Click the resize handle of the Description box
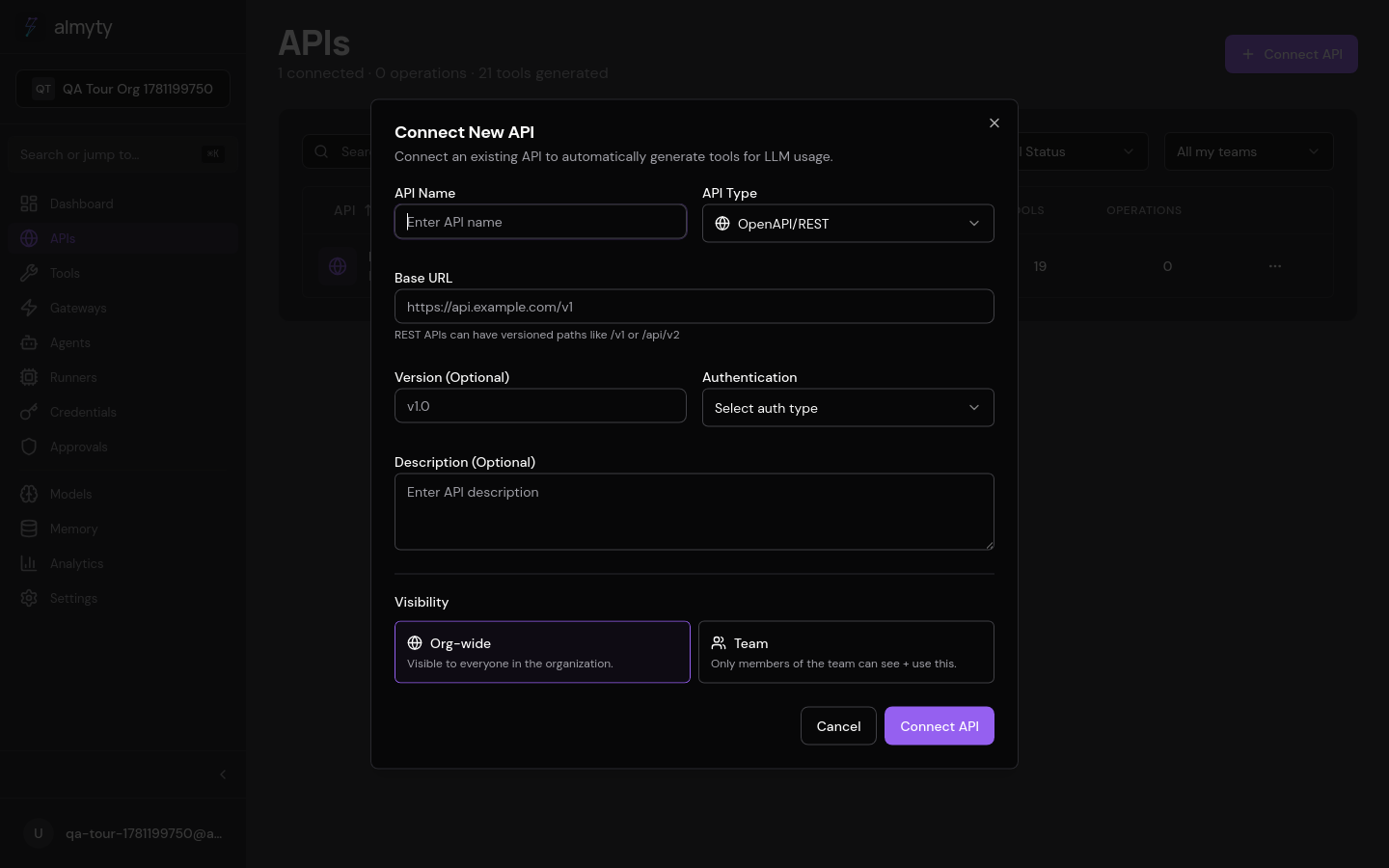The image size is (1389, 868). (x=989, y=545)
